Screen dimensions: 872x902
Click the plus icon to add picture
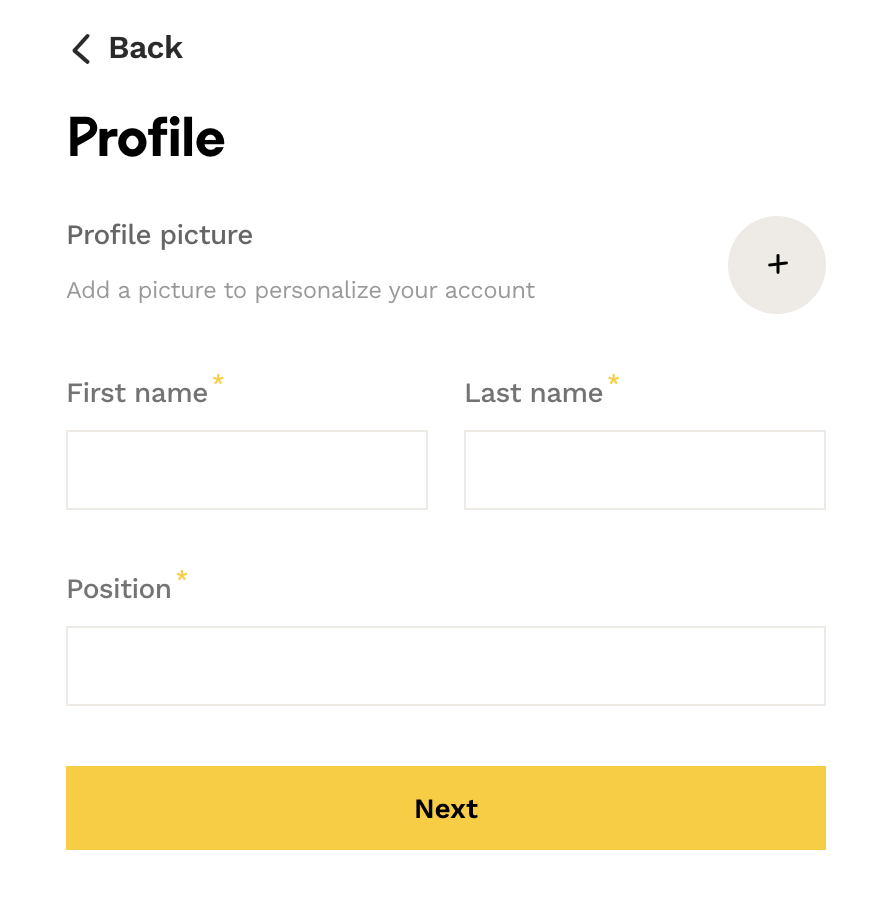pos(777,264)
